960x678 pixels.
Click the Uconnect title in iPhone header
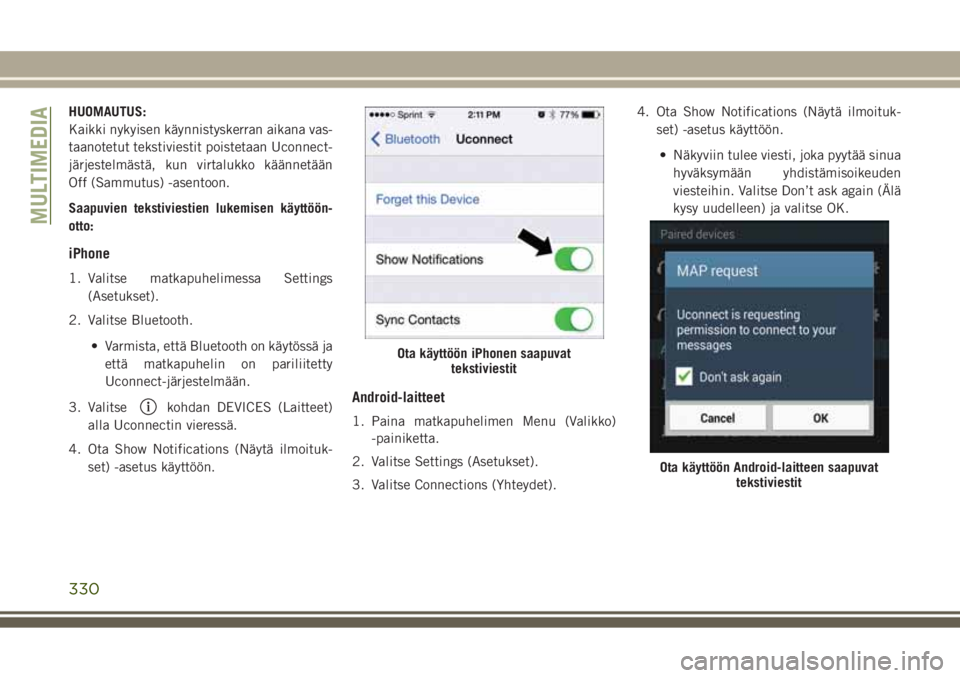[484, 139]
